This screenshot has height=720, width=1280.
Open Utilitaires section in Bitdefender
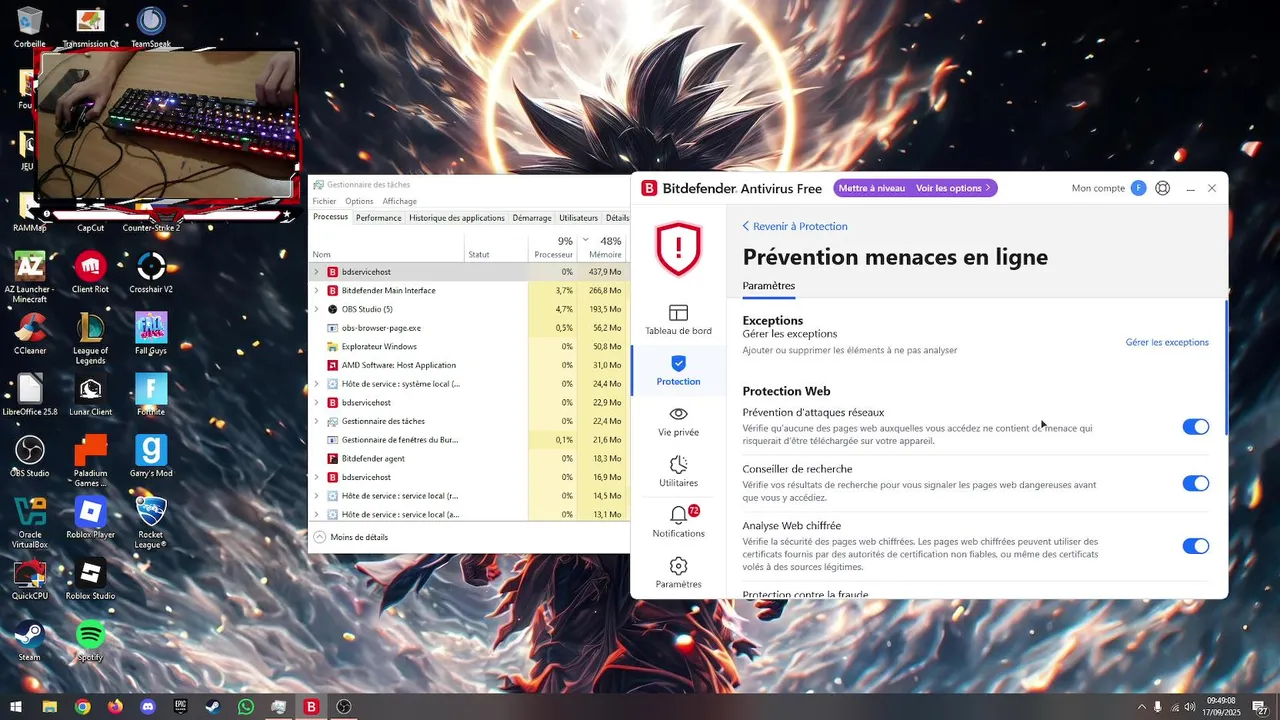678,472
